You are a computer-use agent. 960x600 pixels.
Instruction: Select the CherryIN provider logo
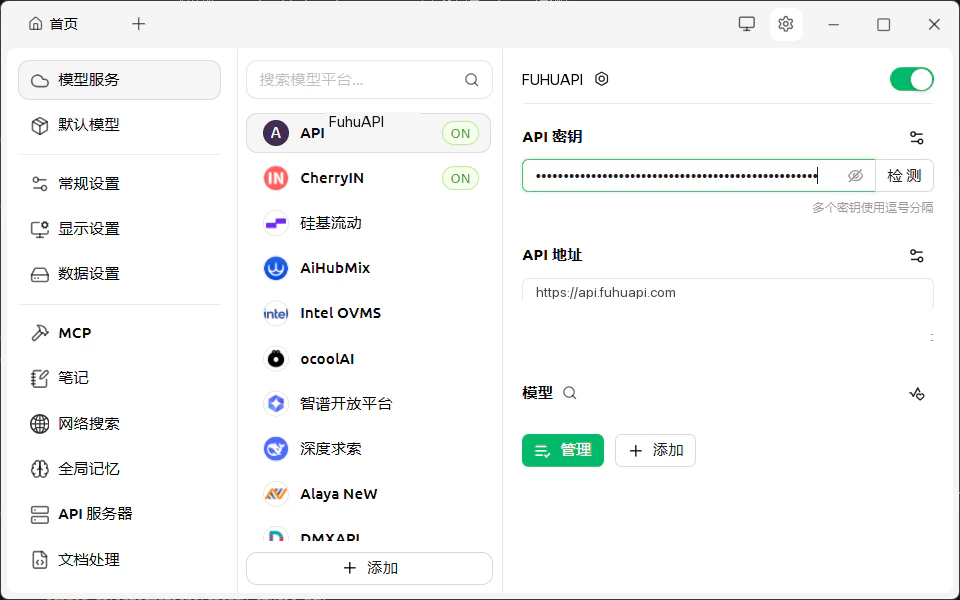click(x=276, y=178)
